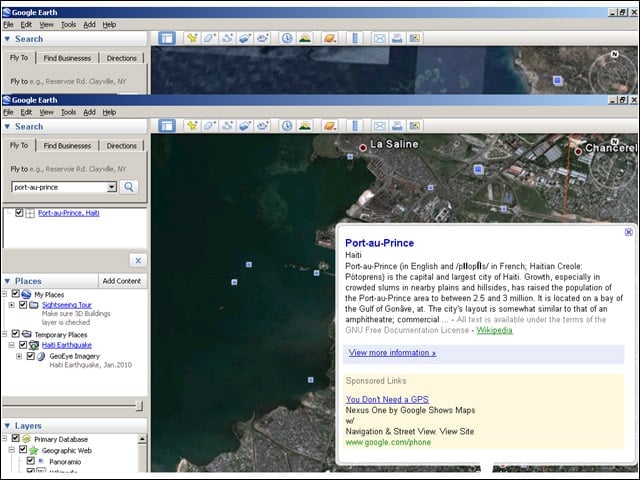Open View menu in front window

tap(46, 112)
